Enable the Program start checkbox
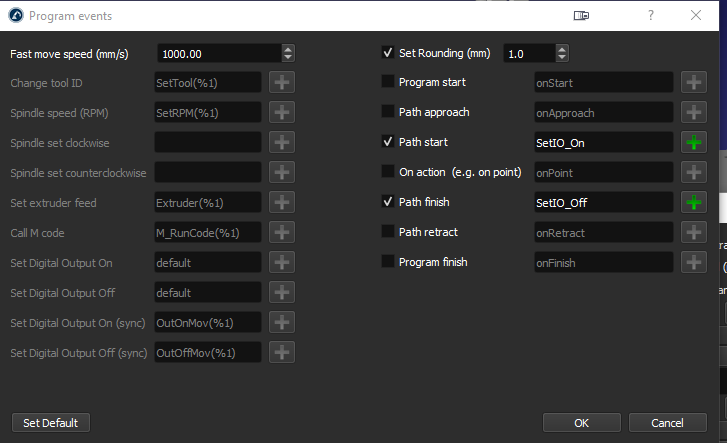This screenshot has width=727, height=443. pyautogui.click(x=388, y=82)
